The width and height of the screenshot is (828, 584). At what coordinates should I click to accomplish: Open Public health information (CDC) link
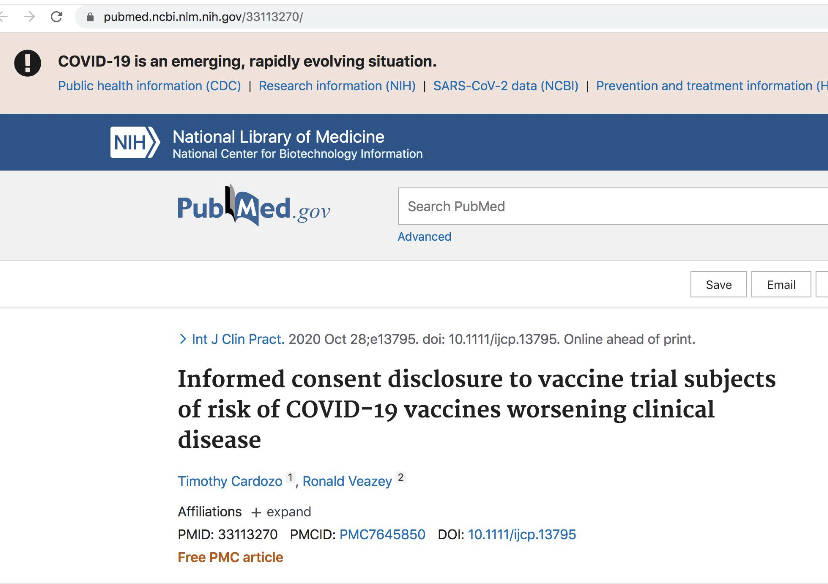(x=149, y=86)
